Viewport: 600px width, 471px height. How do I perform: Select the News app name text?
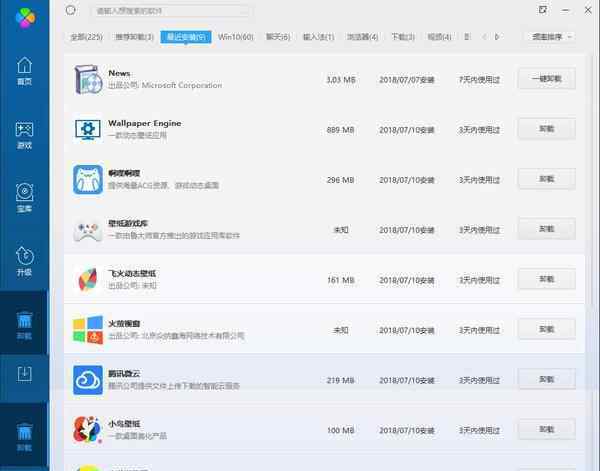(119, 73)
